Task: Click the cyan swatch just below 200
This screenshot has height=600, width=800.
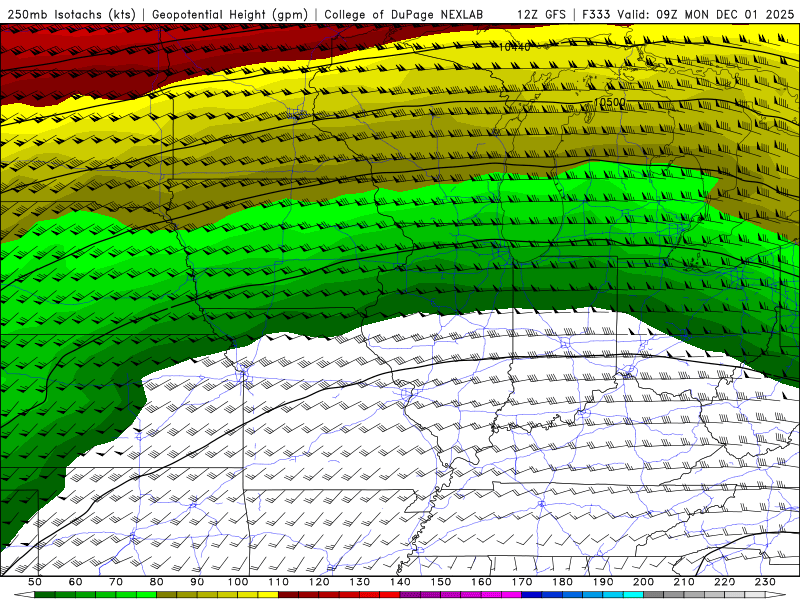Action: coord(633,595)
